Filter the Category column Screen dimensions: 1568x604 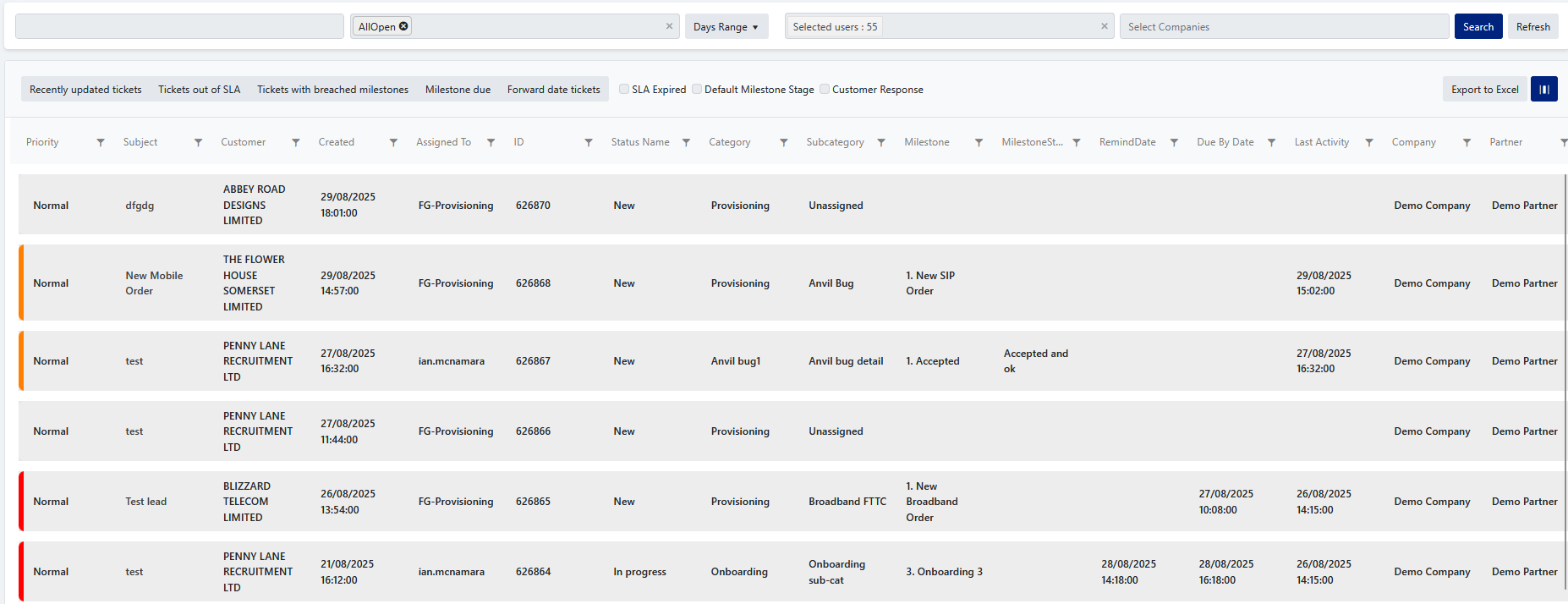(x=783, y=143)
